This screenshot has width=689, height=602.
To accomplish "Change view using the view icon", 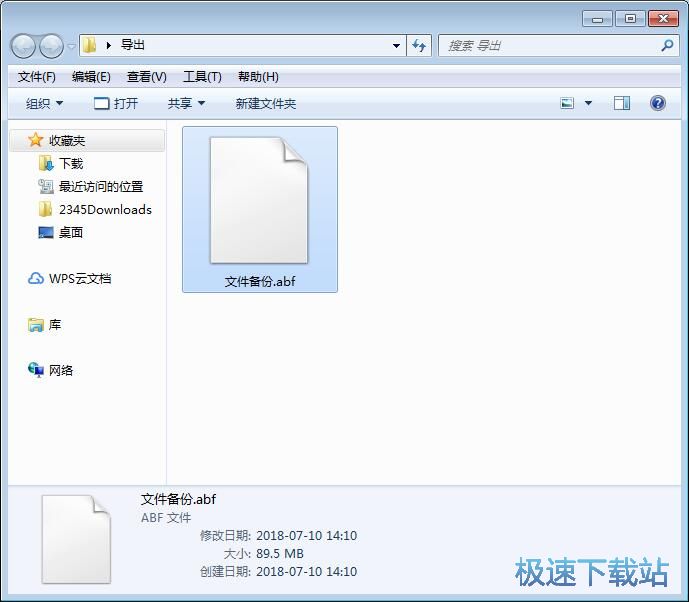I will tap(567, 103).
